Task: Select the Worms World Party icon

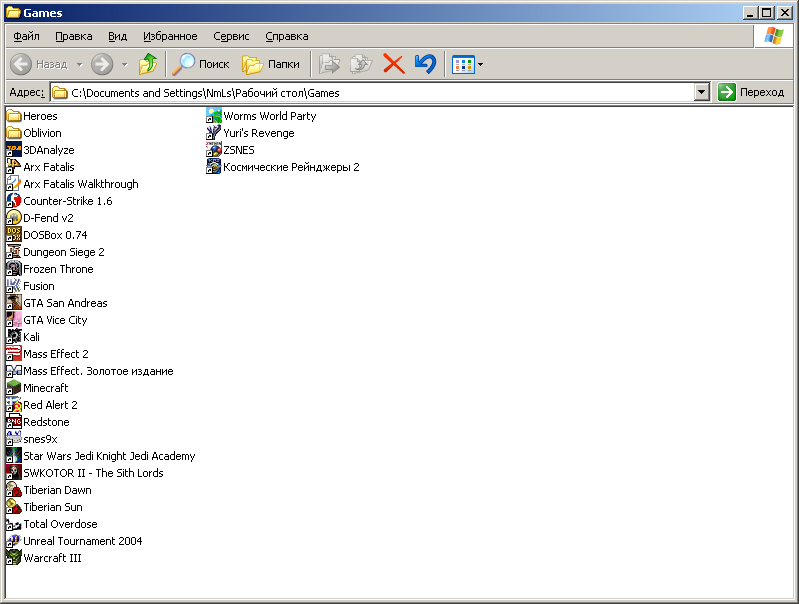Action: (214, 116)
